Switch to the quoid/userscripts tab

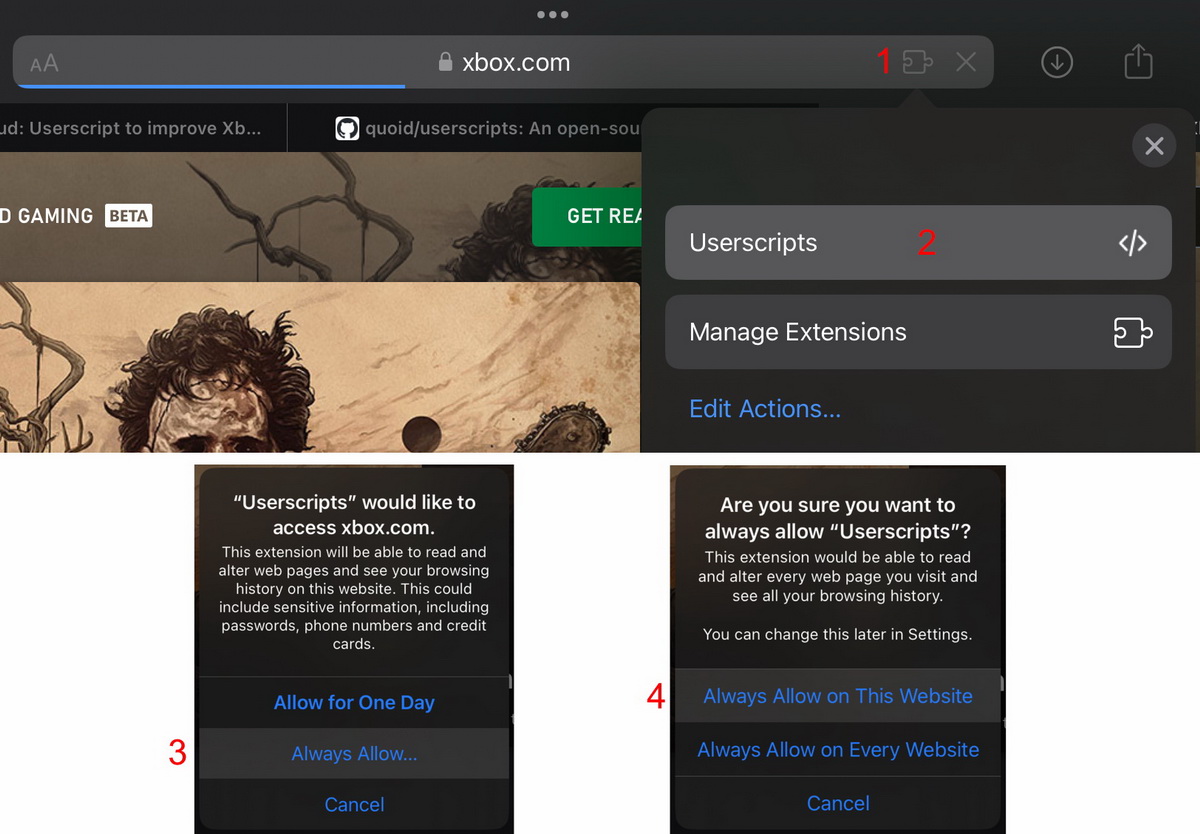(464, 128)
